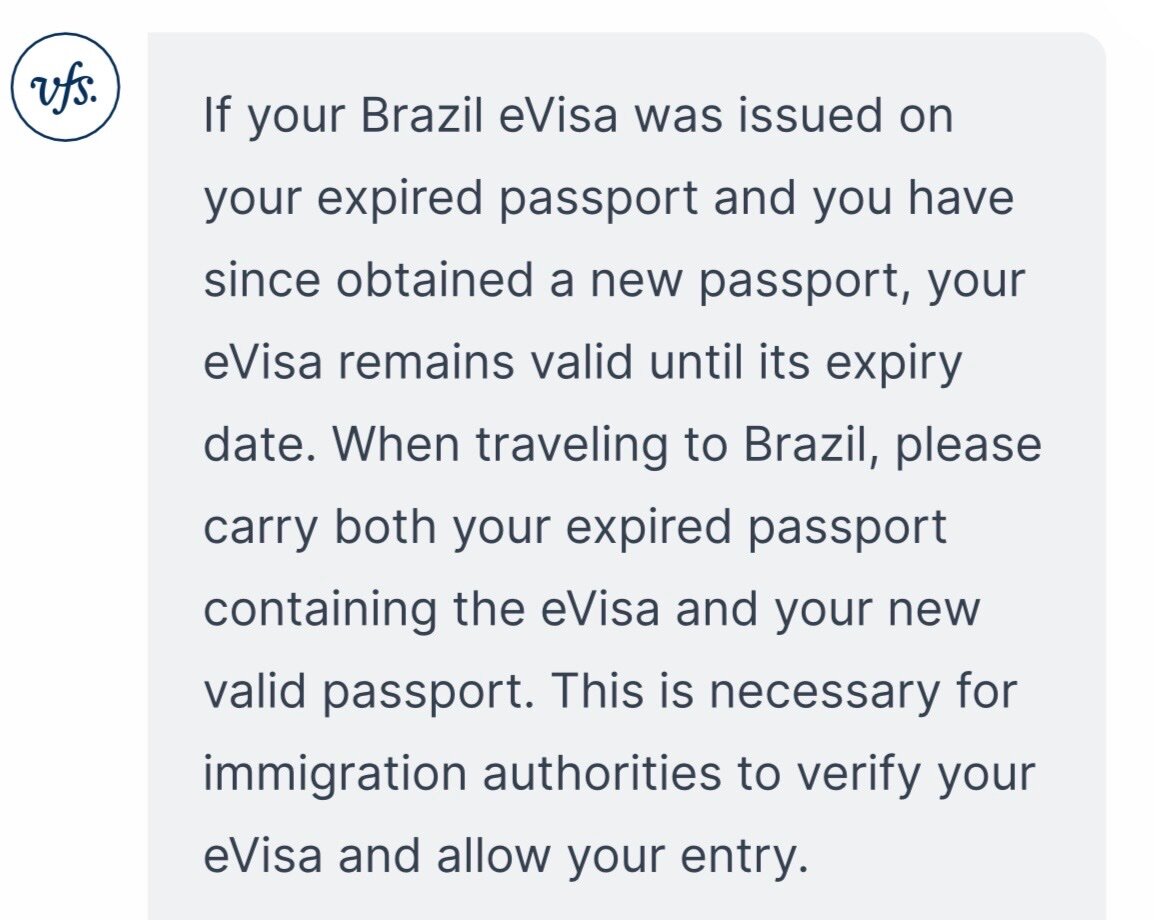The width and height of the screenshot is (1154, 920).
Task: Click the word "please" in the message
Action: tap(968, 443)
